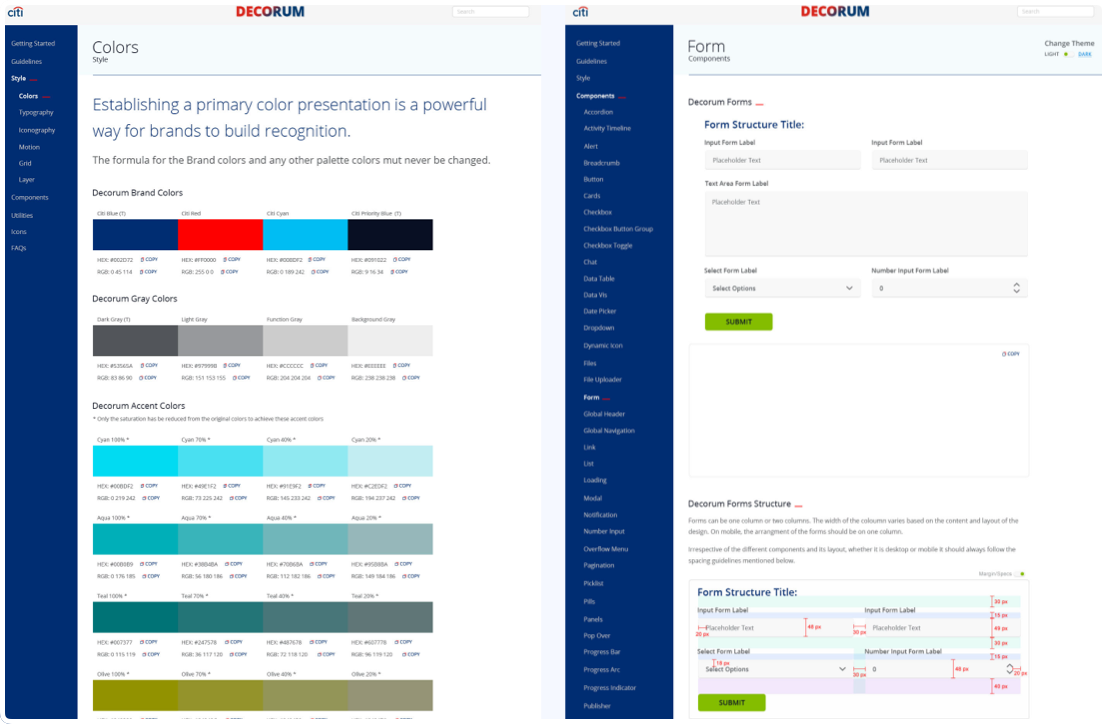
Task: Toggle the Margin/Specs switch
Action: 1020,574
